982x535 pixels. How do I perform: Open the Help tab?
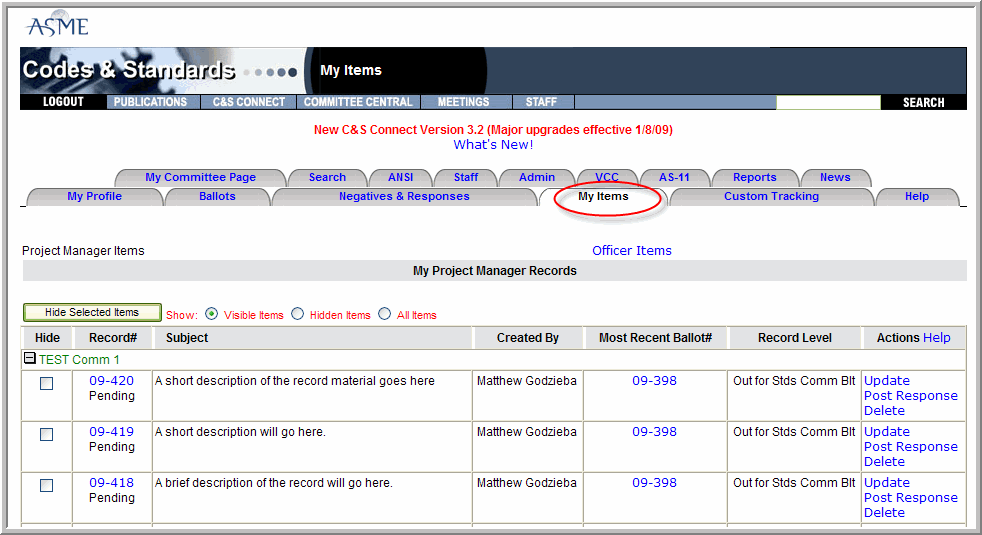point(917,196)
